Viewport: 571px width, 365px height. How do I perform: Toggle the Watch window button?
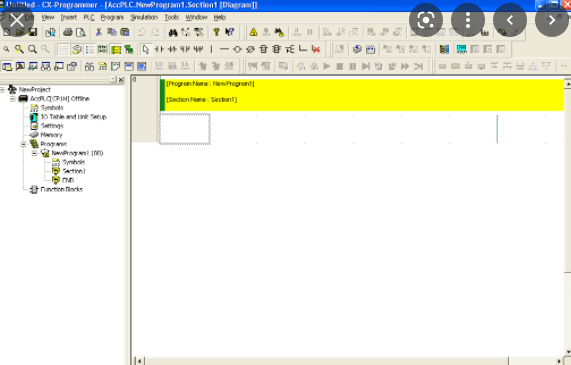(x=33, y=66)
